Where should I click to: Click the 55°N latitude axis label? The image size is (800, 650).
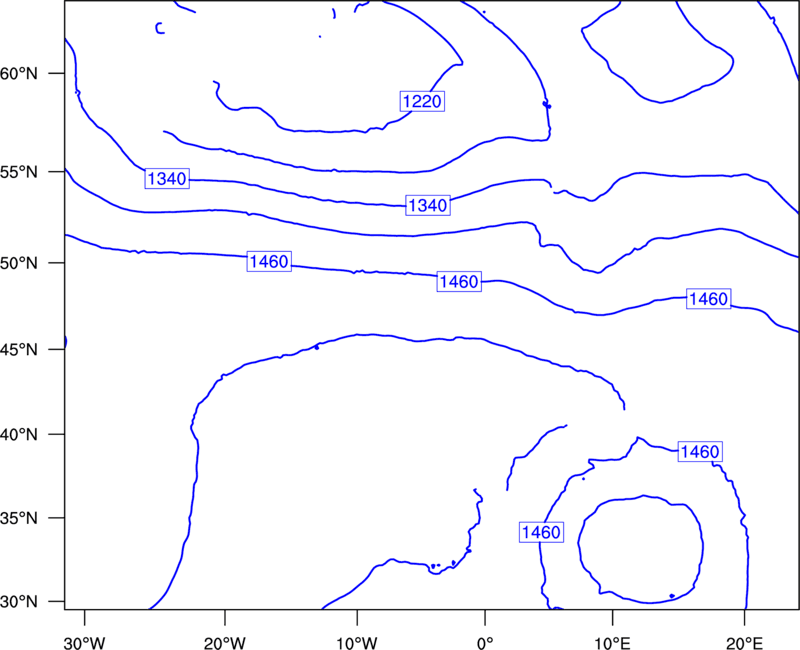pyautogui.click(x=19, y=172)
